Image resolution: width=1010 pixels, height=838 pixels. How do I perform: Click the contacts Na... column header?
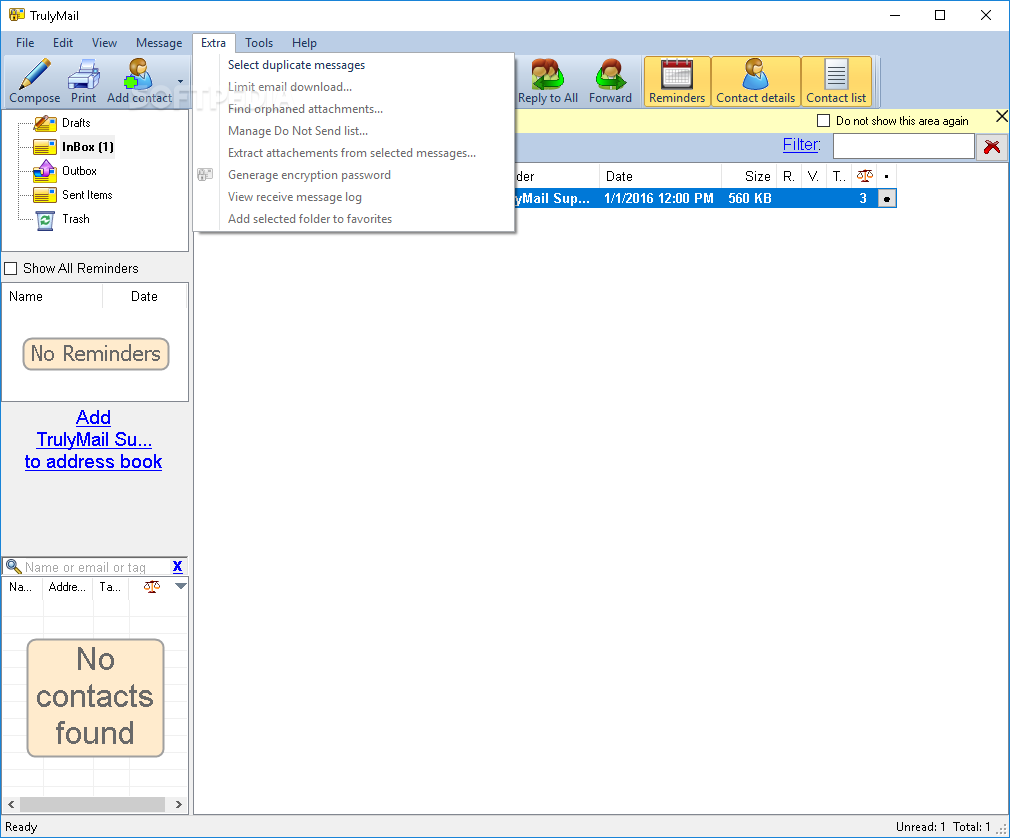[x=23, y=587]
